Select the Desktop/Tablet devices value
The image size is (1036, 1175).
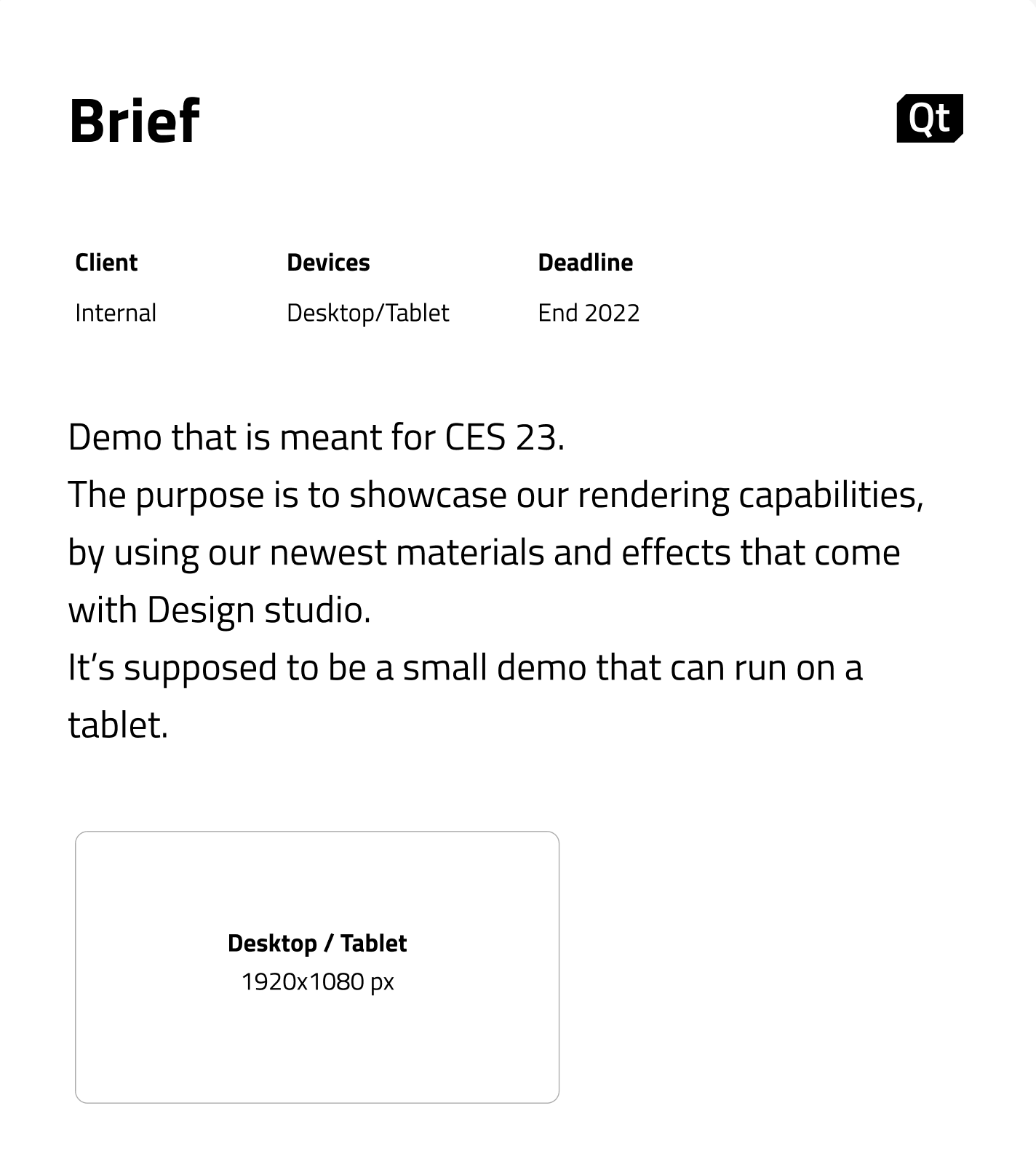pos(368,313)
